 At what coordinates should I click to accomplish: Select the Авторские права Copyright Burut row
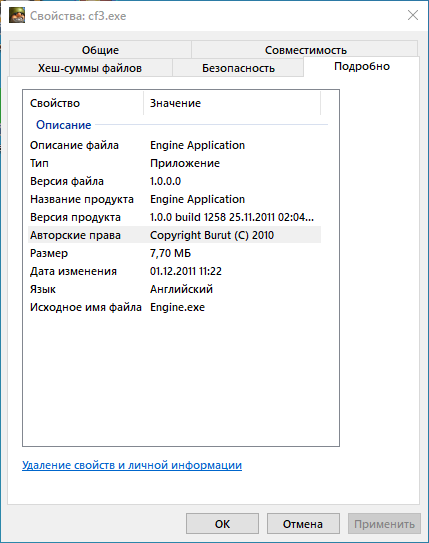(175, 235)
